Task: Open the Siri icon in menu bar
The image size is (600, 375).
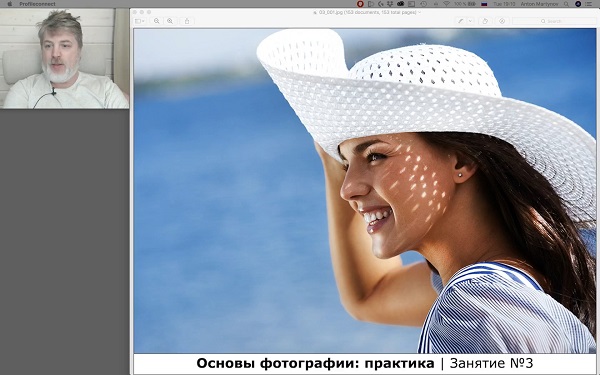Action: click(x=578, y=4)
